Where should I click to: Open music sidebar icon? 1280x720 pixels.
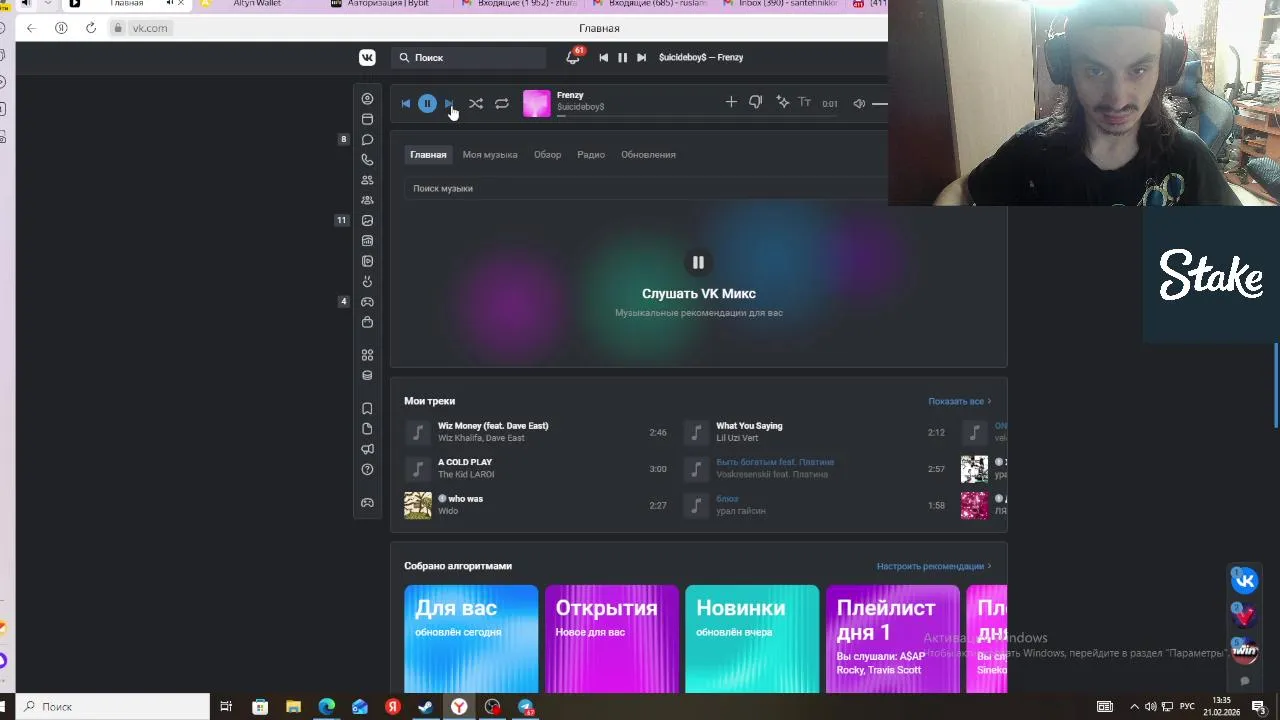point(367,241)
